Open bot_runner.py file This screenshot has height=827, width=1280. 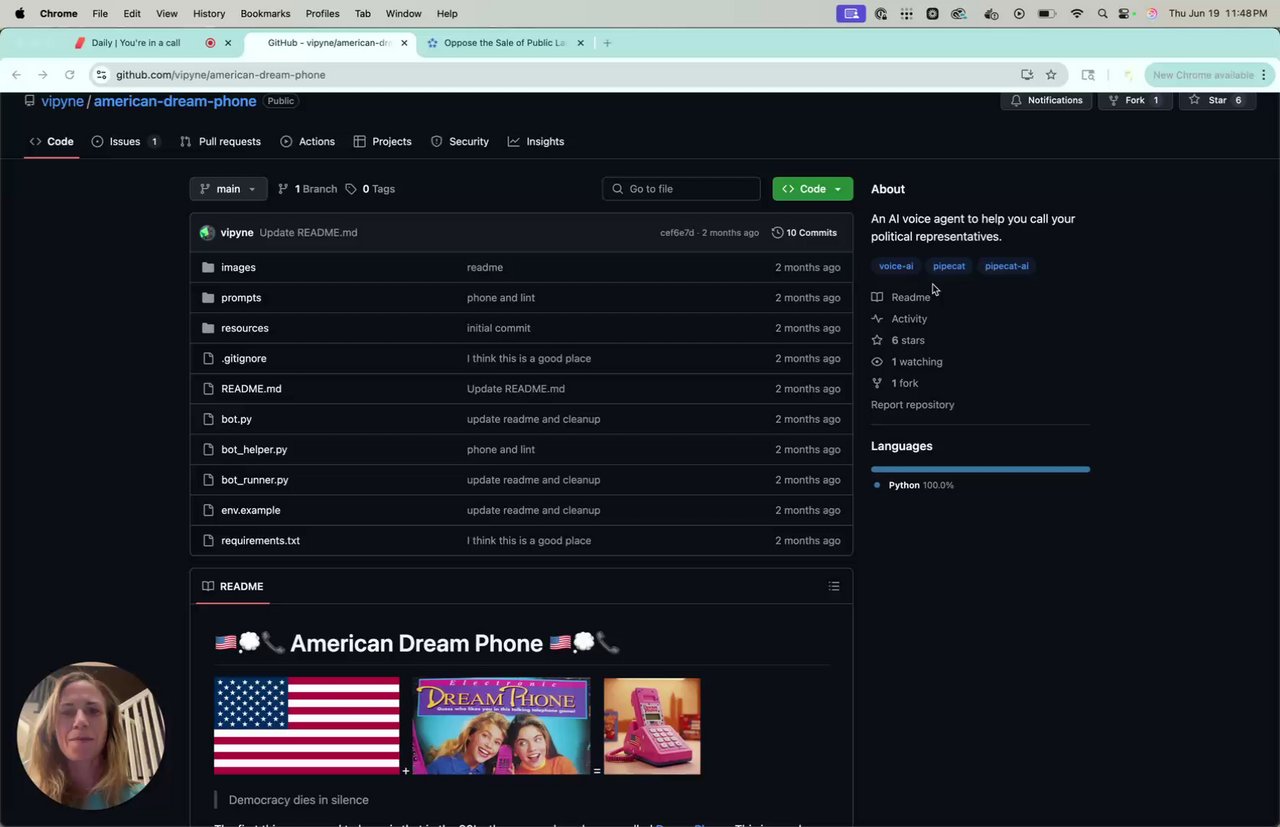(x=255, y=480)
